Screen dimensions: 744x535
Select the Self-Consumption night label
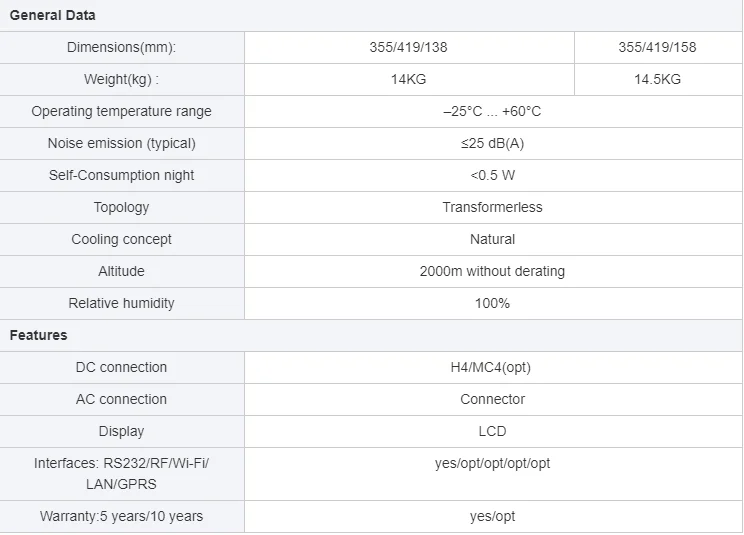pyautogui.click(x=122, y=175)
